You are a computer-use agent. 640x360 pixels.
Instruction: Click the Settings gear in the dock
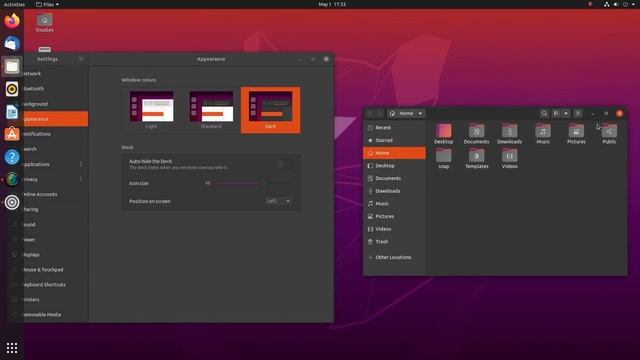[12, 202]
